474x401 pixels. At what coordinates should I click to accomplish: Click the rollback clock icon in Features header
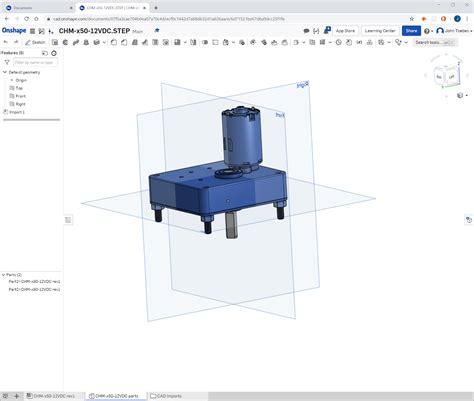pyautogui.click(x=54, y=53)
